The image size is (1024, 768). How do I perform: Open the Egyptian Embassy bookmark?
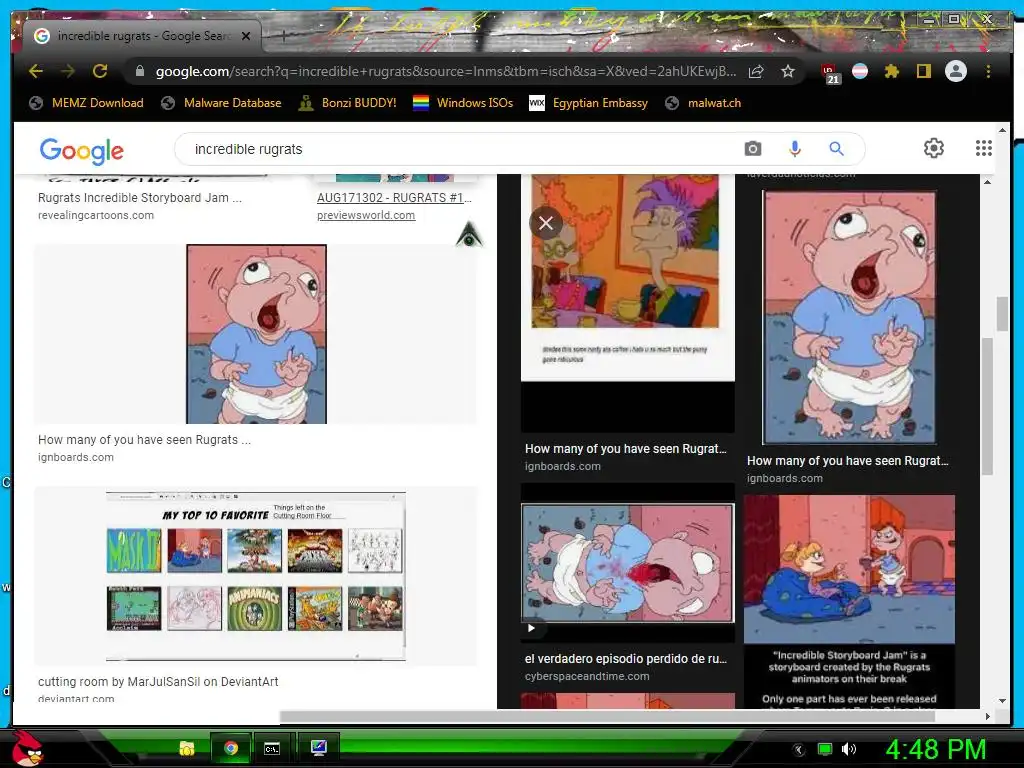coord(588,103)
